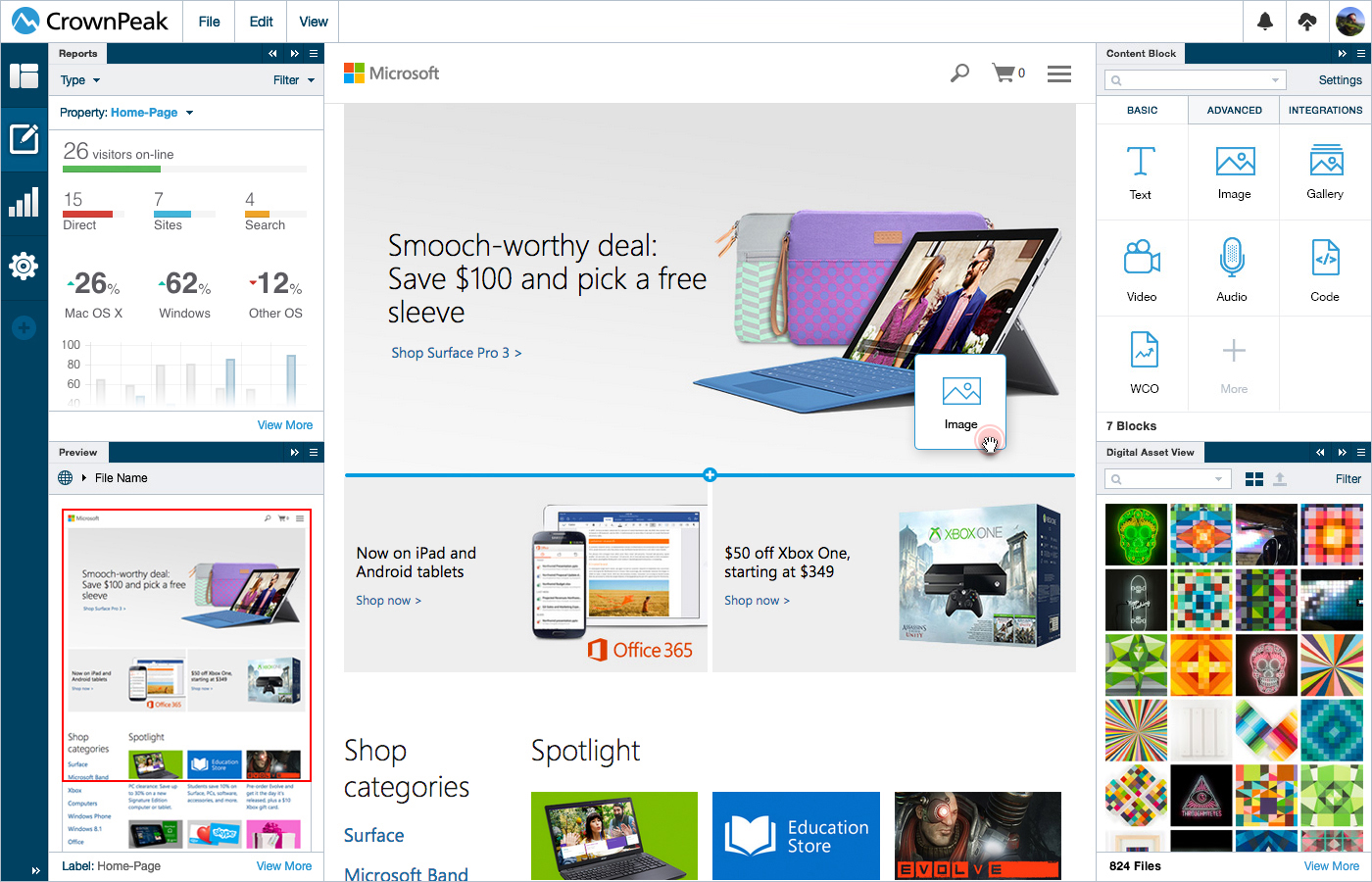Viewport: 1372px width, 882px height.
Task: Open the notifications bell icon
Action: point(1265,22)
